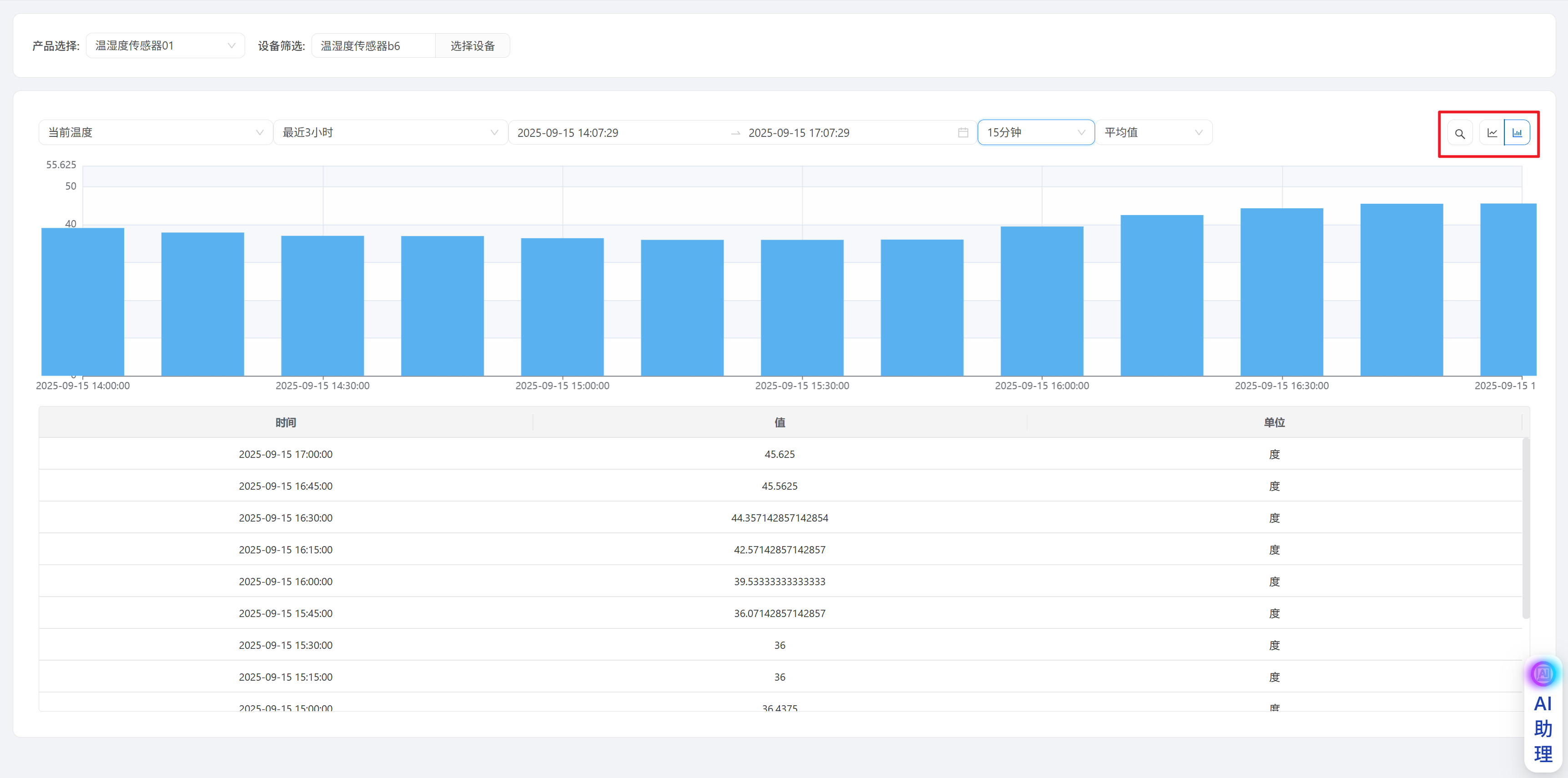Switch to line chart view

click(x=1492, y=133)
